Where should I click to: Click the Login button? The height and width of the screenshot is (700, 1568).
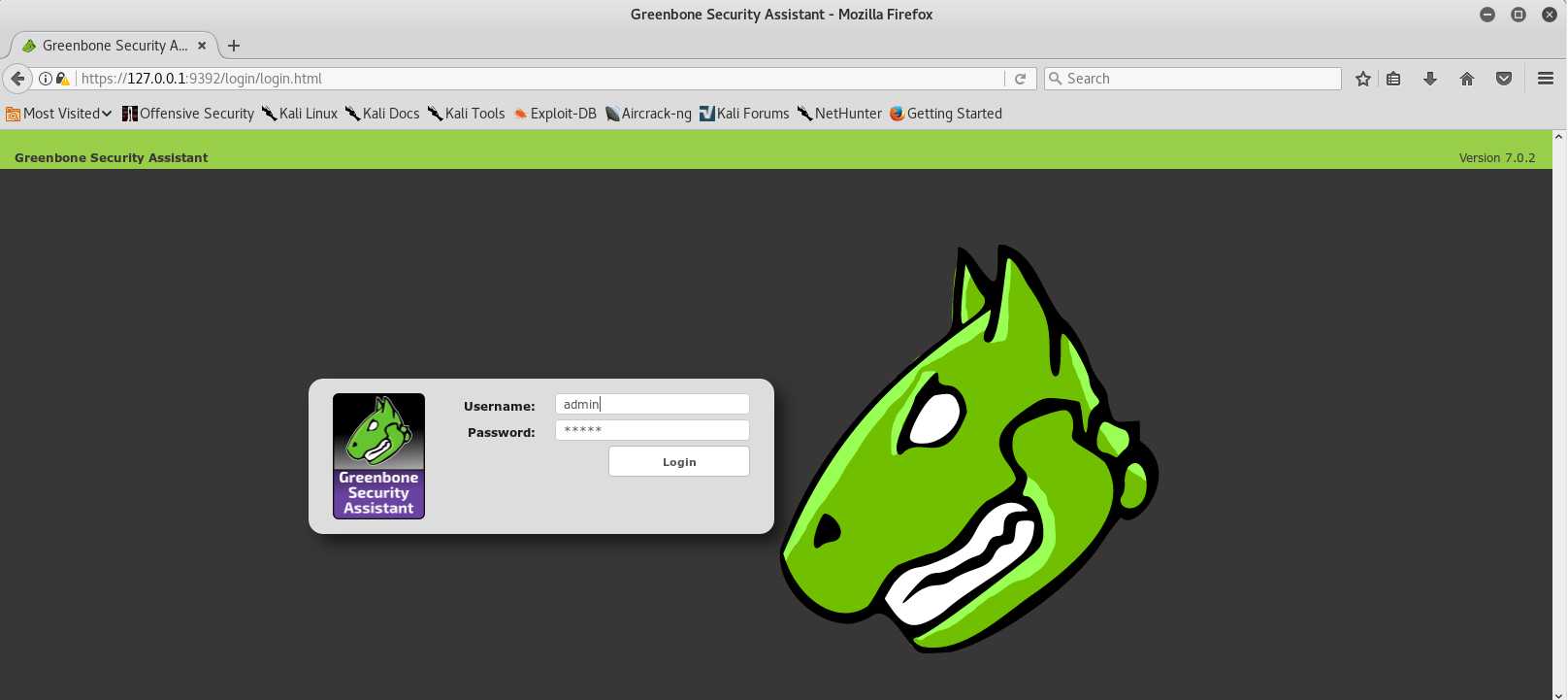pyautogui.click(x=679, y=461)
